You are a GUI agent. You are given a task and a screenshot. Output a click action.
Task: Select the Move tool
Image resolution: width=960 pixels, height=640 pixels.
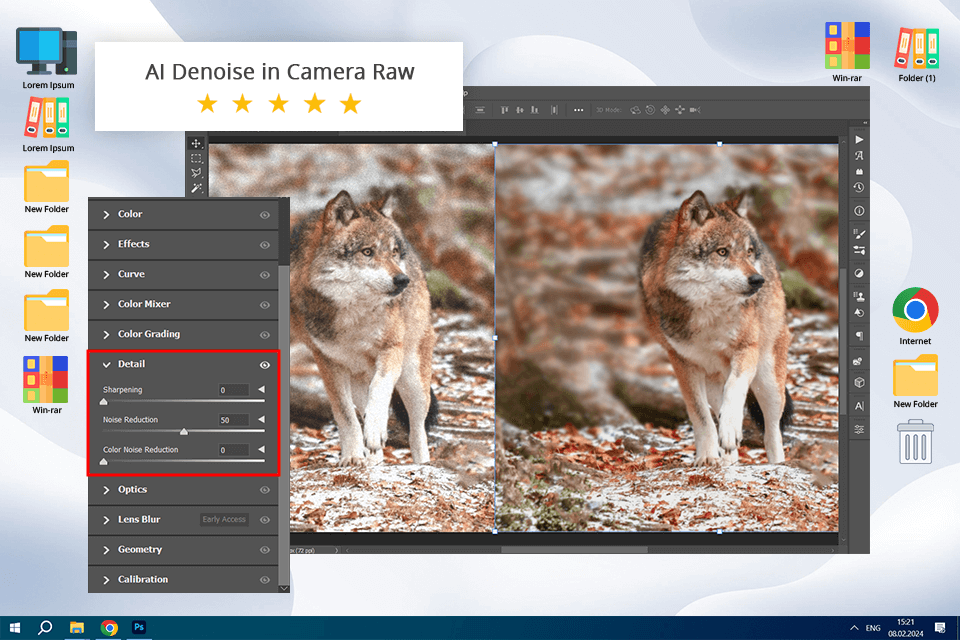(197, 143)
